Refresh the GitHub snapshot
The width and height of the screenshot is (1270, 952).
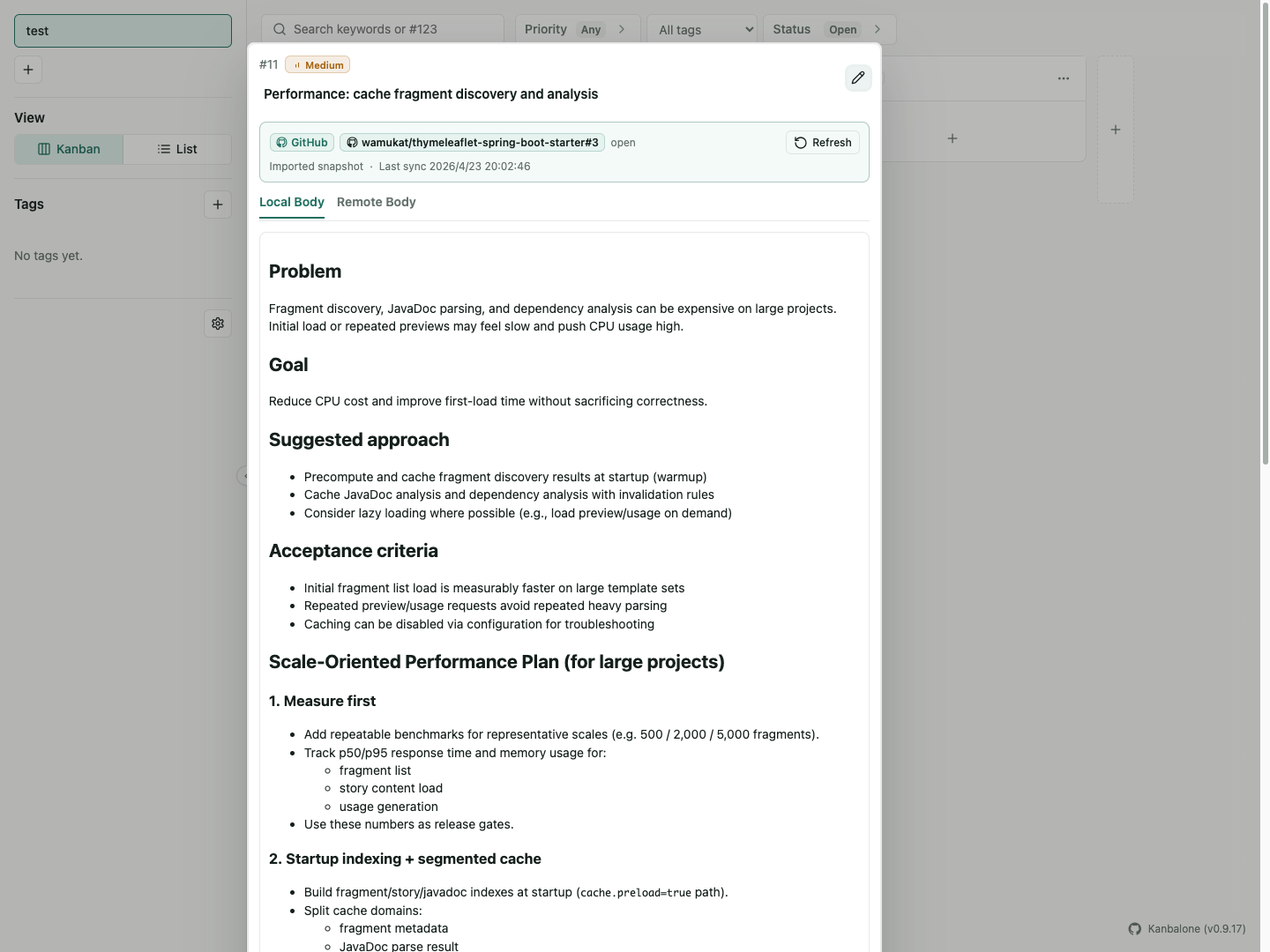coord(823,143)
